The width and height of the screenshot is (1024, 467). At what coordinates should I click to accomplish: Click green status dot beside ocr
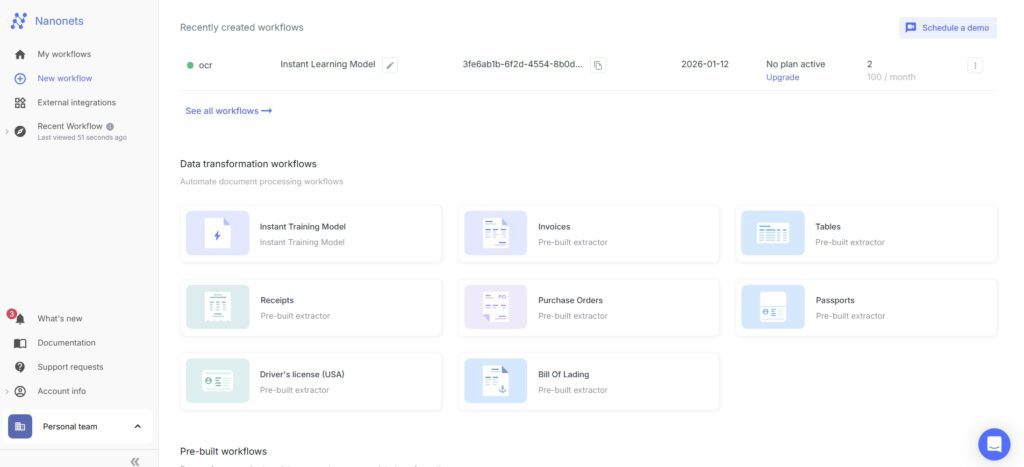pyautogui.click(x=190, y=65)
